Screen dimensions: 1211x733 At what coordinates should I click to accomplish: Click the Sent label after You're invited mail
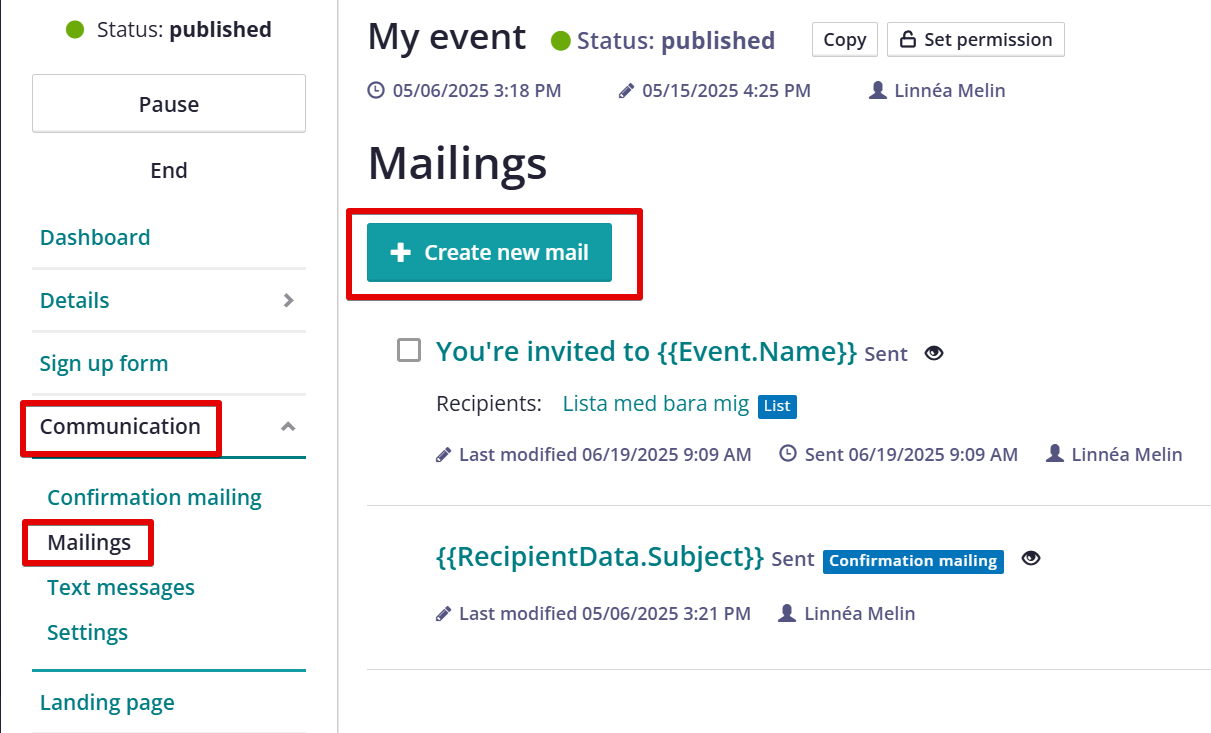pyautogui.click(x=886, y=354)
